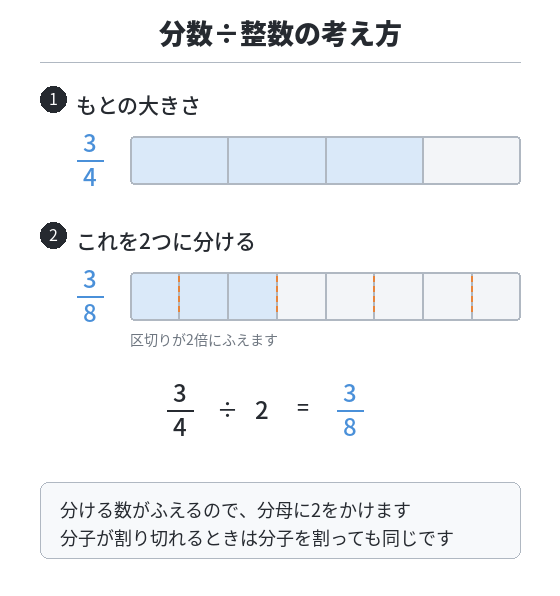The width and height of the screenshot is (560, 596).
Task: Click the heading もとの大きさ
Action: (x=138, y=106)
